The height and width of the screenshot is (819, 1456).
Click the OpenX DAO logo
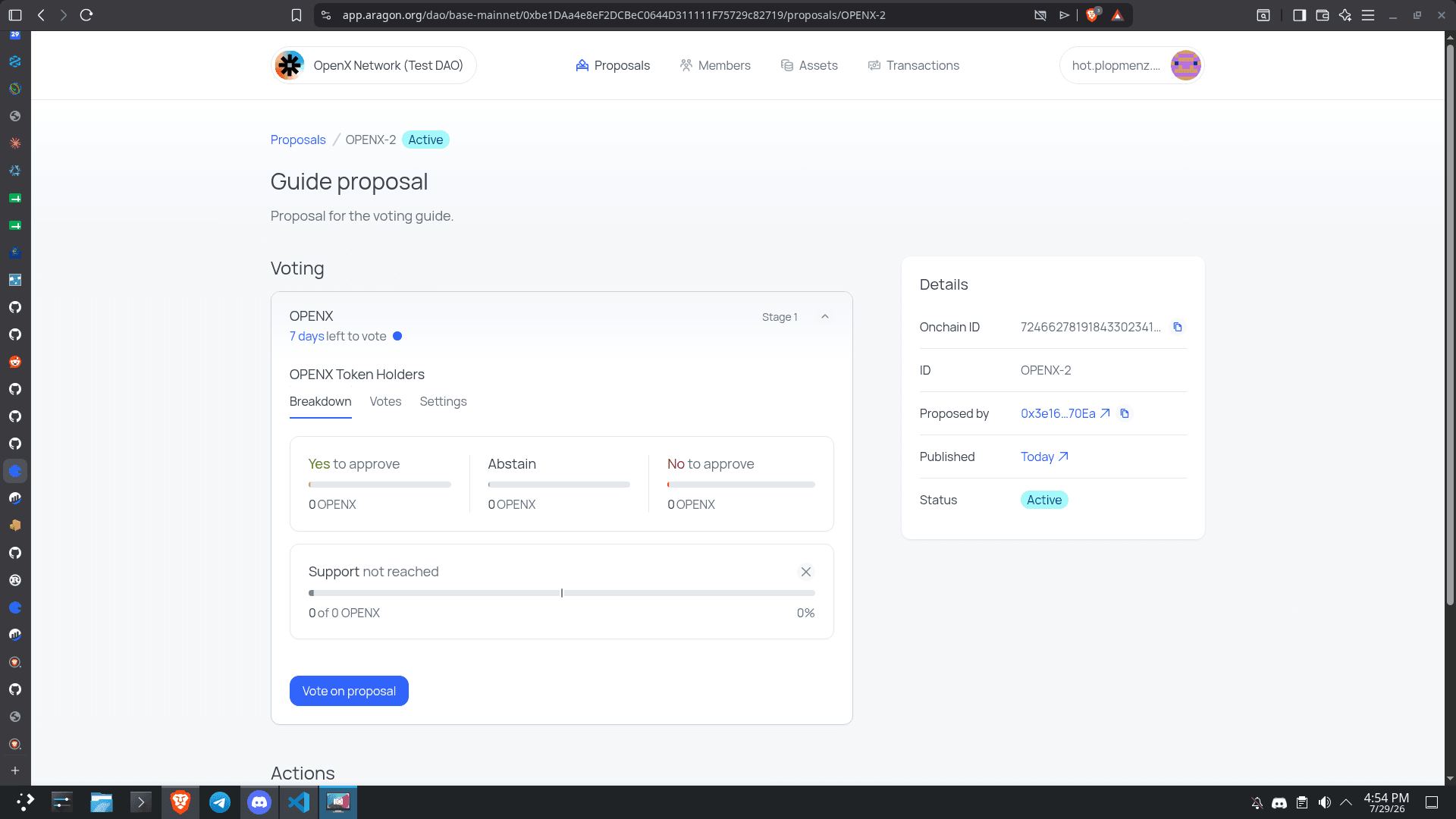tap(290, 65)
